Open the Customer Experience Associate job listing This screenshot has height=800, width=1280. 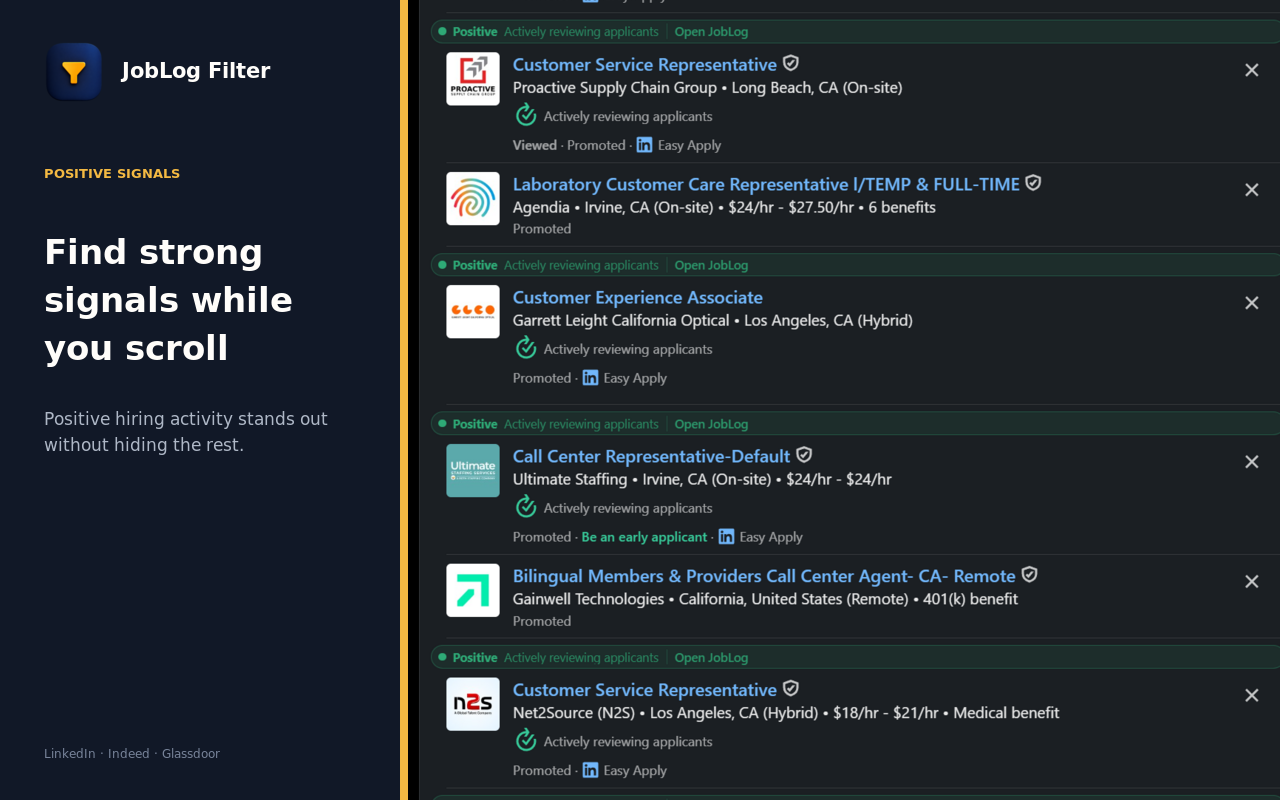pyautogui.click(x=638, y=298)
